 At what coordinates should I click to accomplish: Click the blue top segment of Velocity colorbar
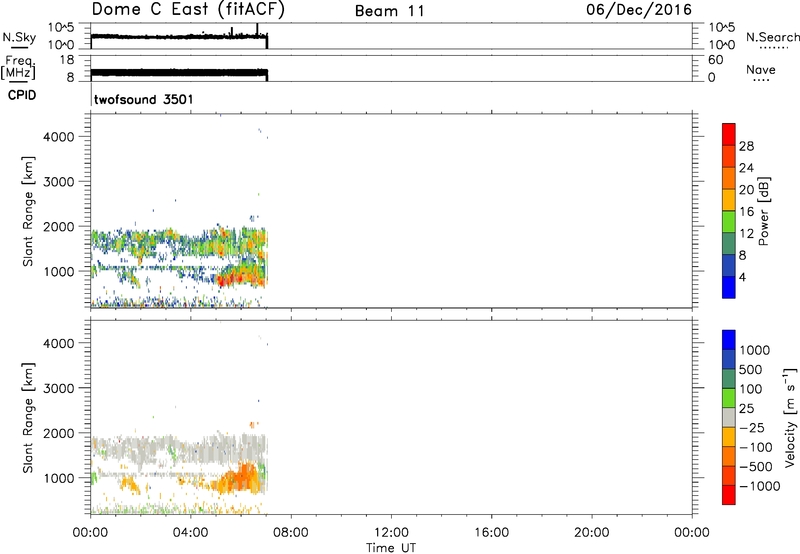point(729,340)
